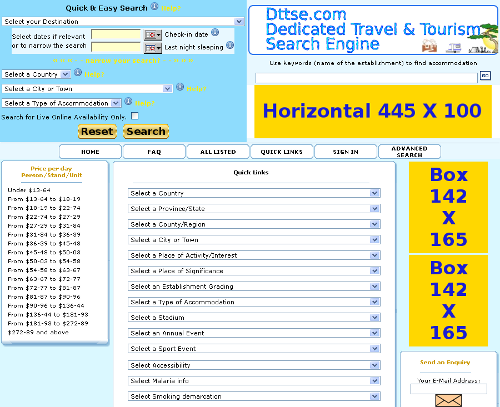This screenshot has width=500, height=407.
Task: Expand Quick Links Type of Accommodation dropdown
Action: coord(254,302)
